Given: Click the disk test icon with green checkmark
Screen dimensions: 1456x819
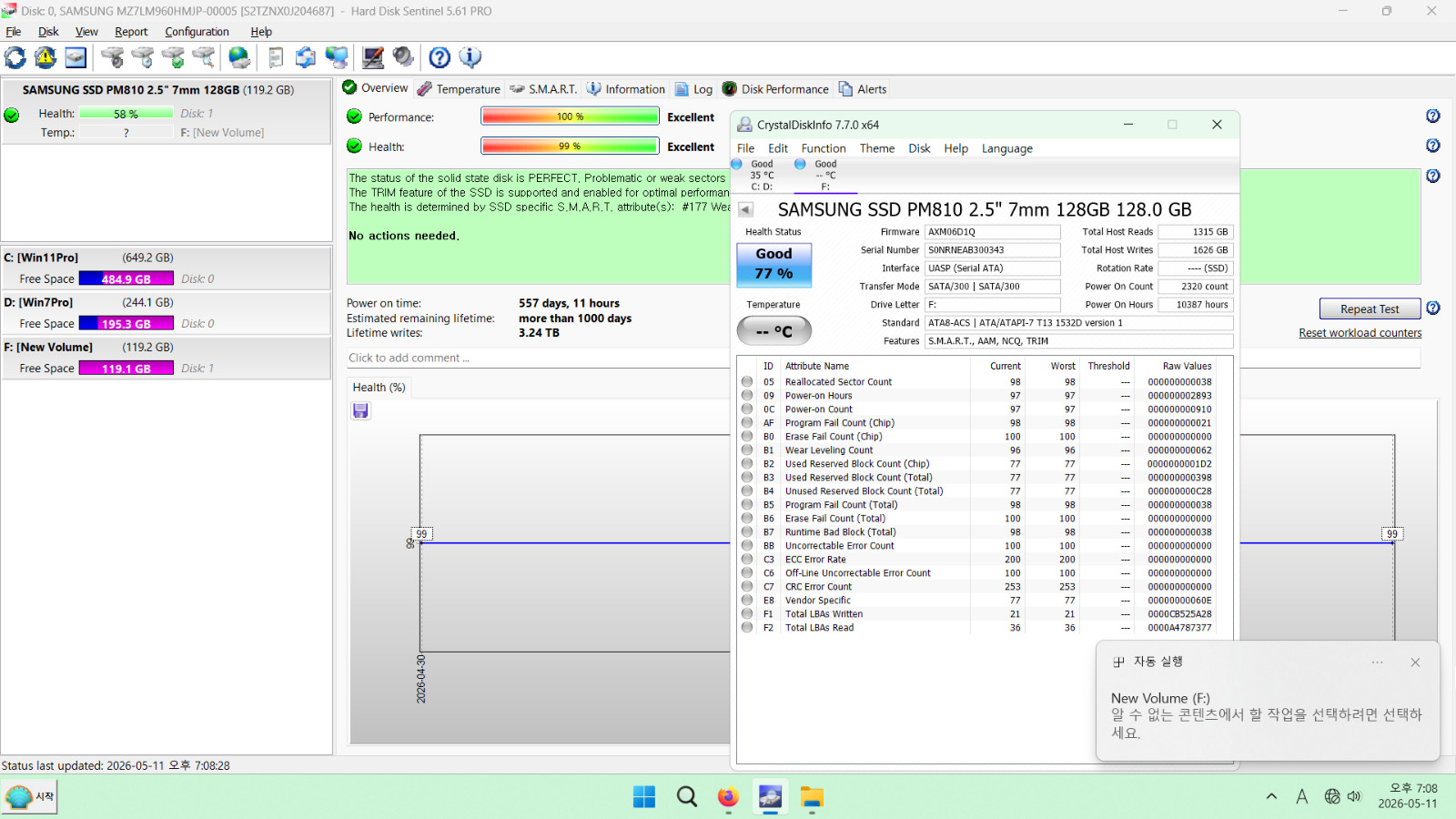Looking at the screenshot, I should 173,57.
